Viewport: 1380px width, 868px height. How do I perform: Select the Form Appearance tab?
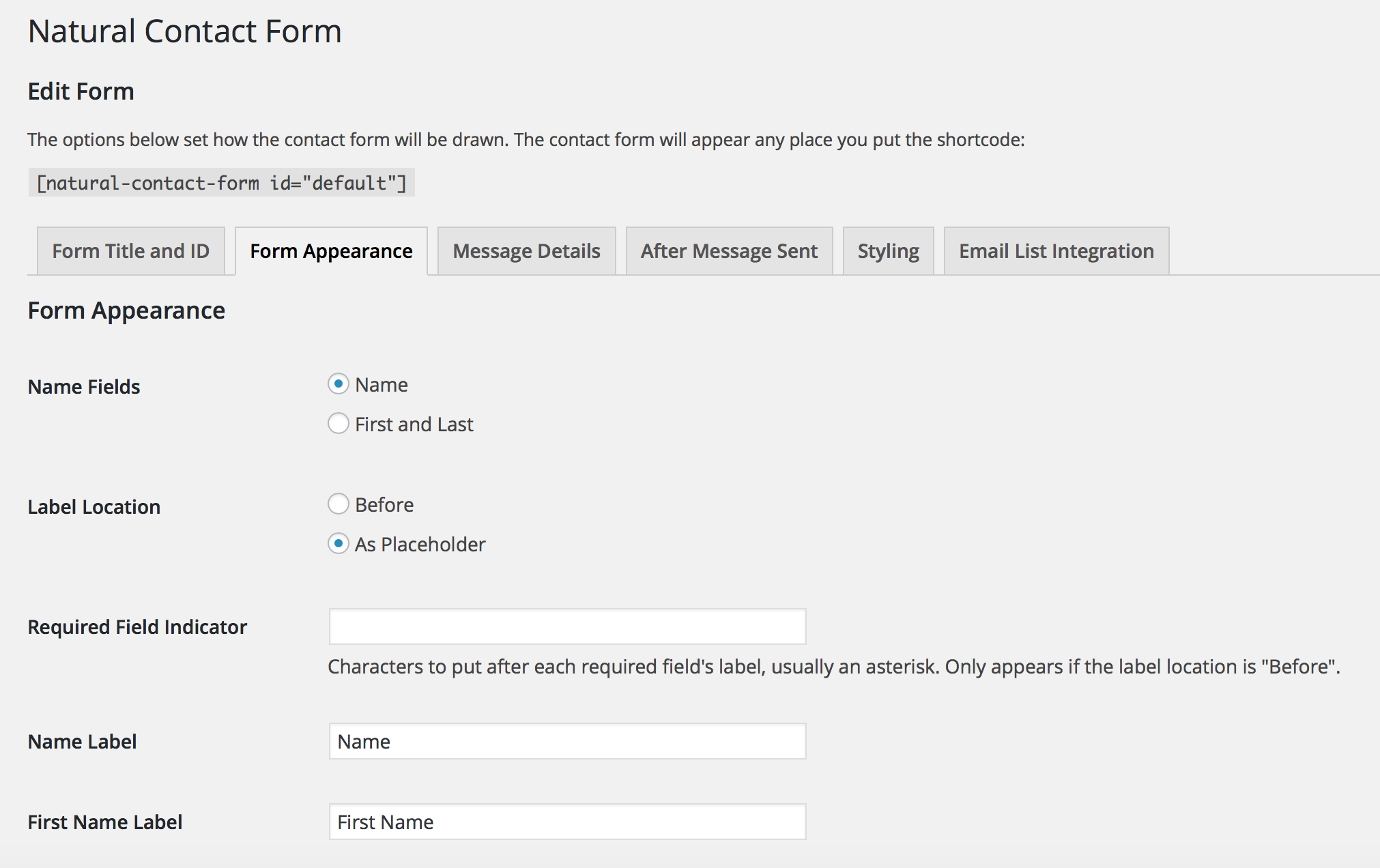pos(331,251)
